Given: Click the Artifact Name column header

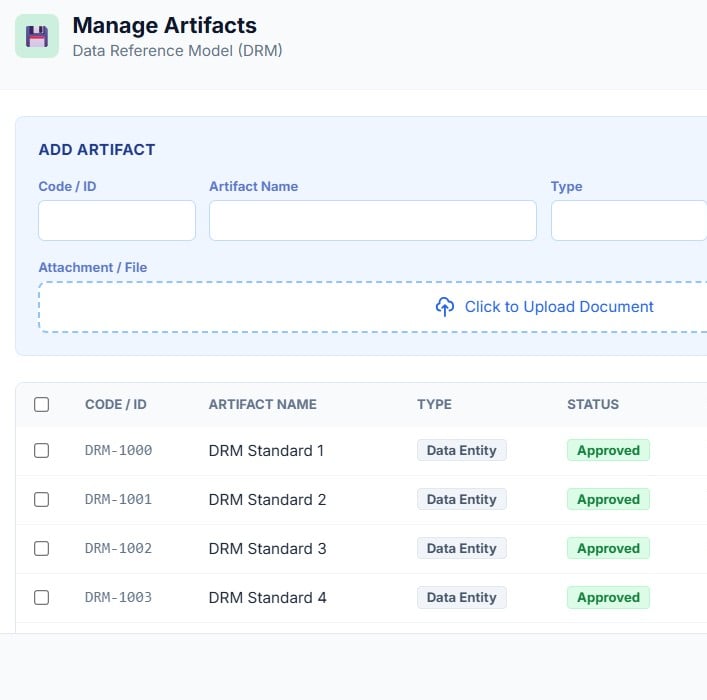Looking at the screenshot, I should pos(262,405).
